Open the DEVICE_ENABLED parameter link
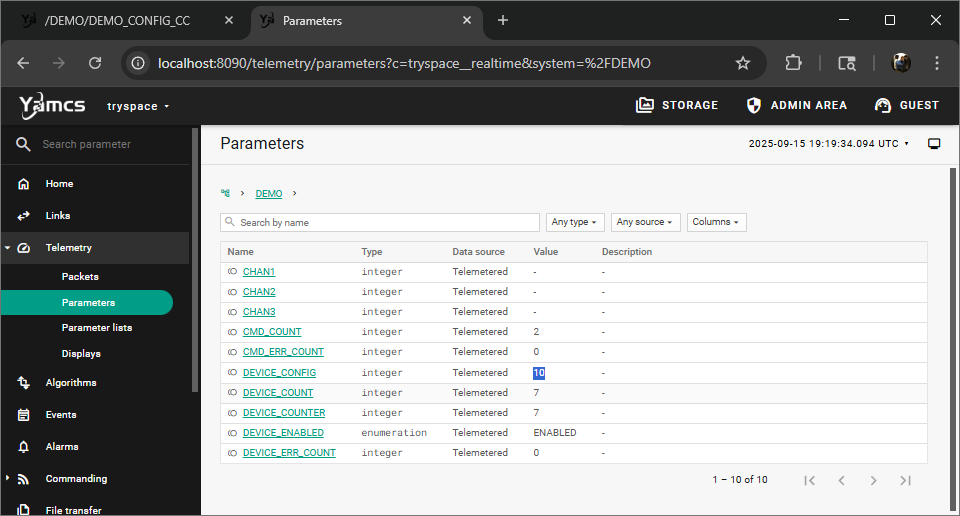The image size is (960, 516). [283, 433]
